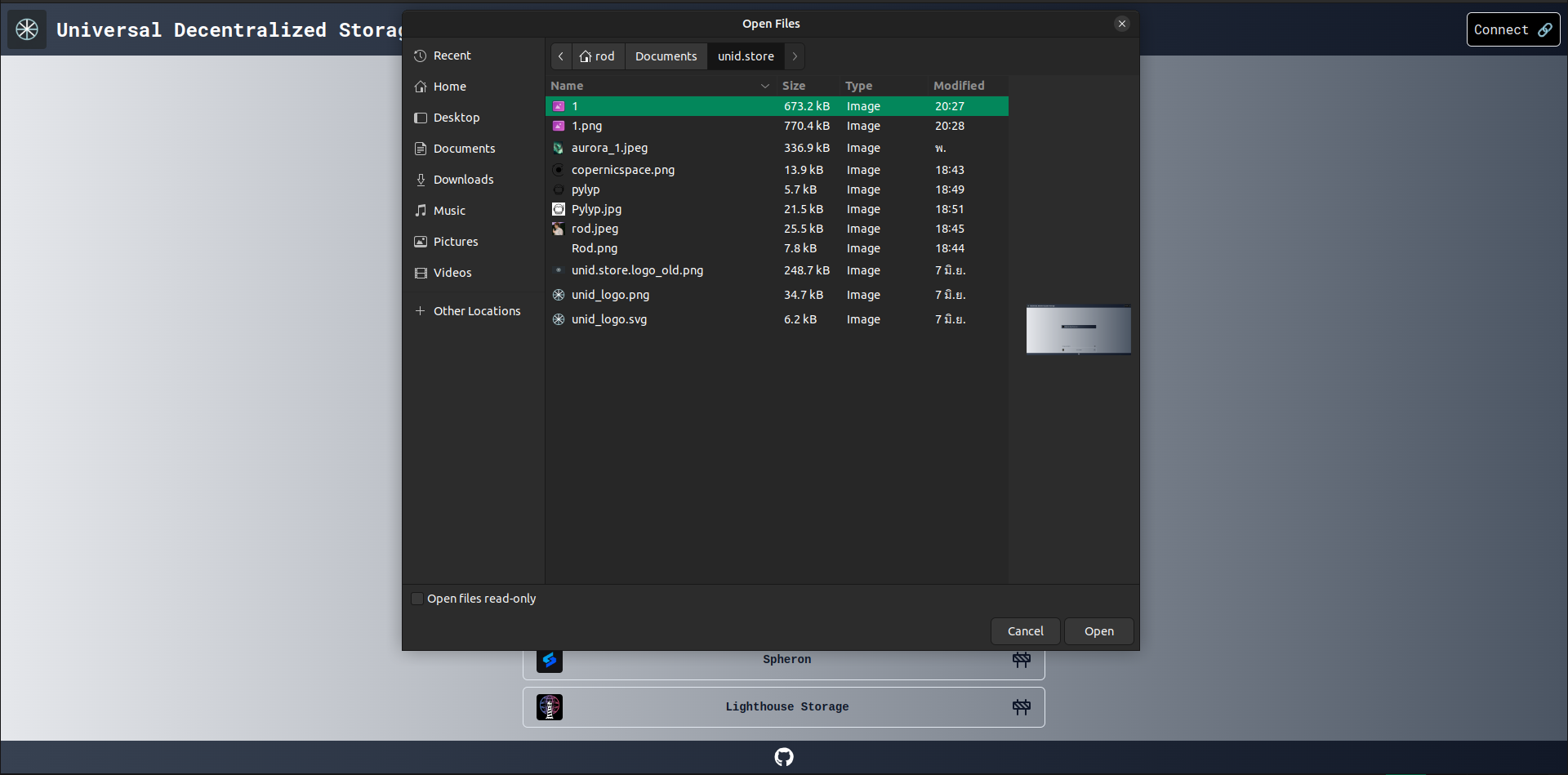Navigate back with the left path arrow
The width and height of the screenshot is (1568, 775).
(x=561, y=56)
